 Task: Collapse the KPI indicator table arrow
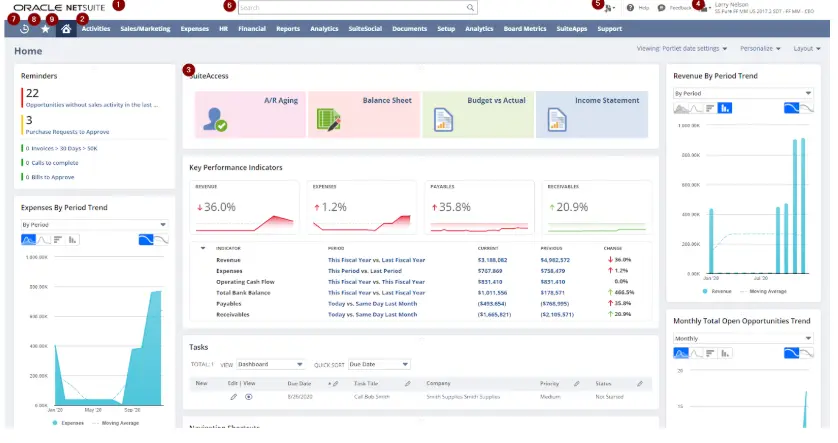pyautogui.click(x=203, y=248)
